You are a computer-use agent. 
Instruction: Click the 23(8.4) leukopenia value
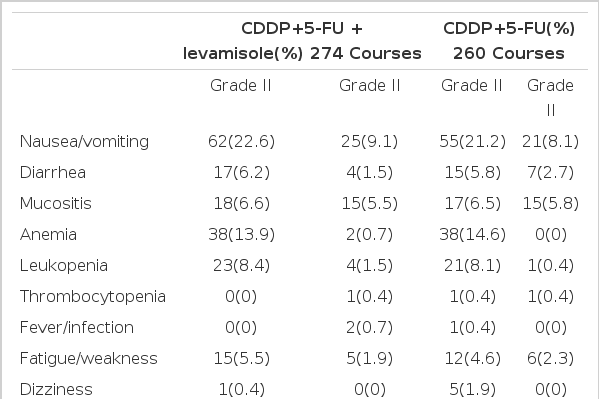tap(241, 266)
